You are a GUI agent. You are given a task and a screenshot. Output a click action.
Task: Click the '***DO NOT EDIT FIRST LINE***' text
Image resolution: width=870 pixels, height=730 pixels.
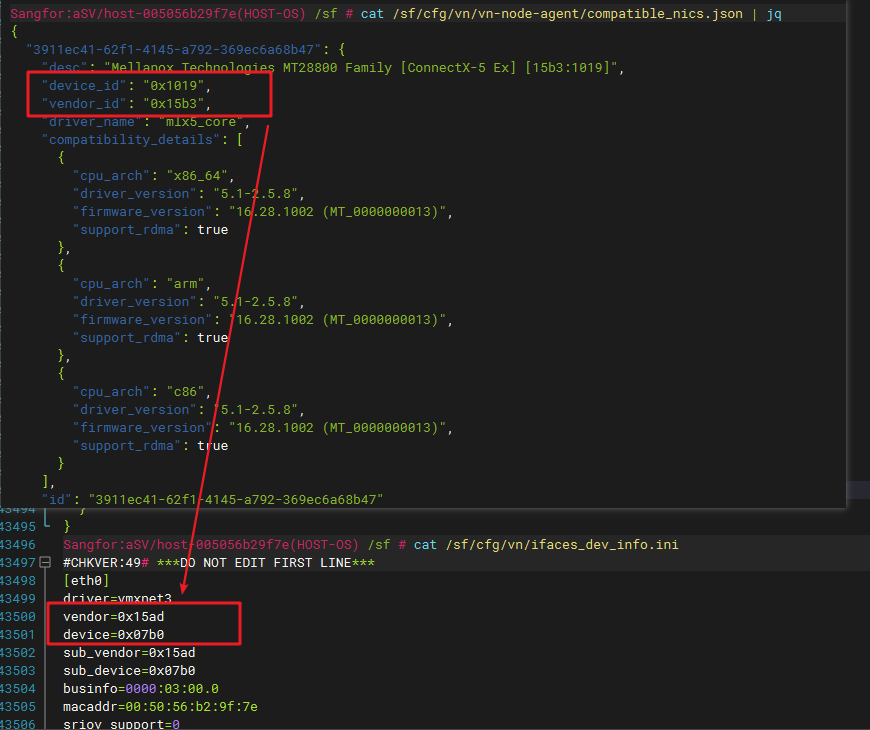point(266,562)
